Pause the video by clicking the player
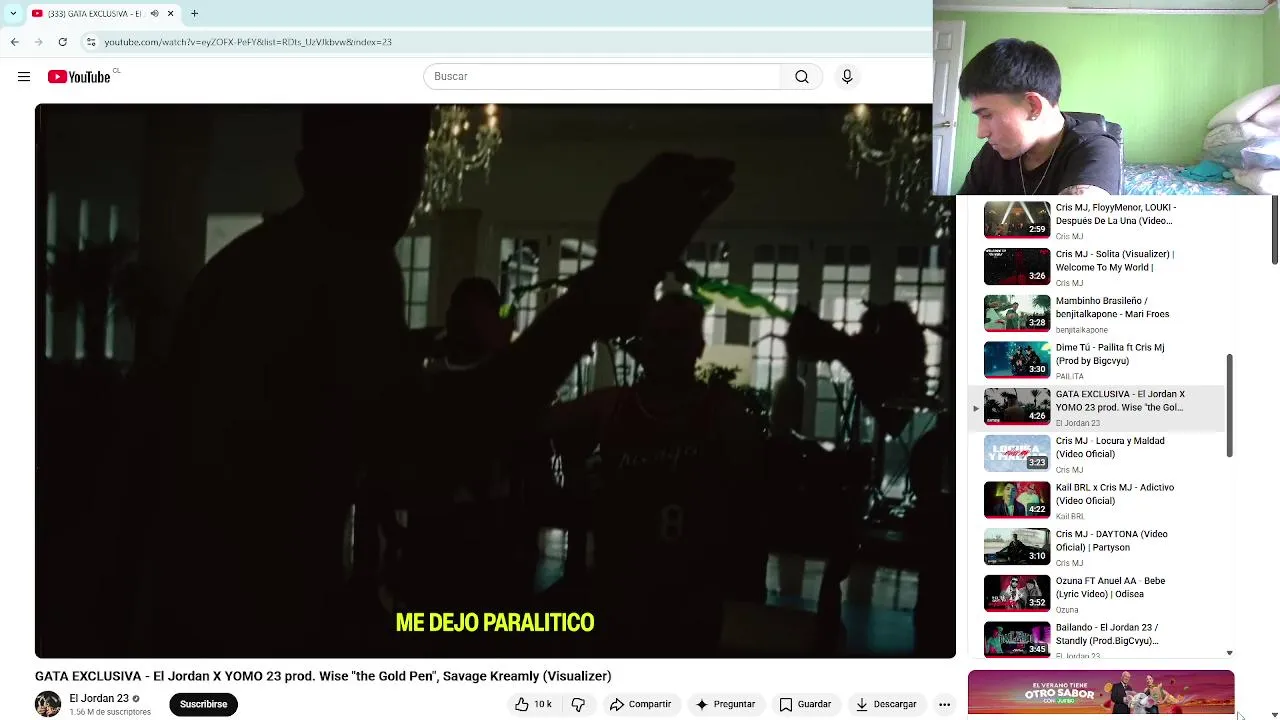The image size is (1280, 720). pyautogui.click(x=495, y=380)
